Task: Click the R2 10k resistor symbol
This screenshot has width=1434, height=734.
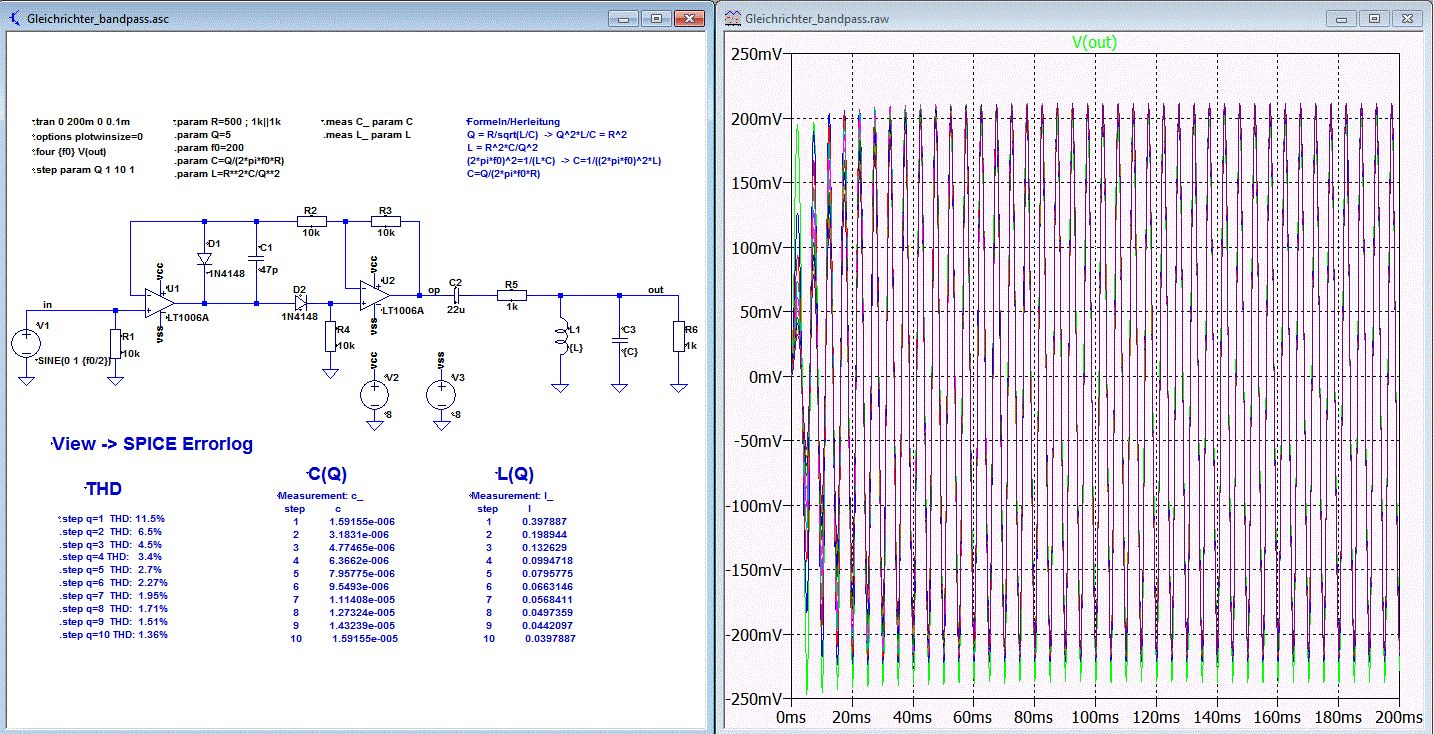Action: click(310, 221)
